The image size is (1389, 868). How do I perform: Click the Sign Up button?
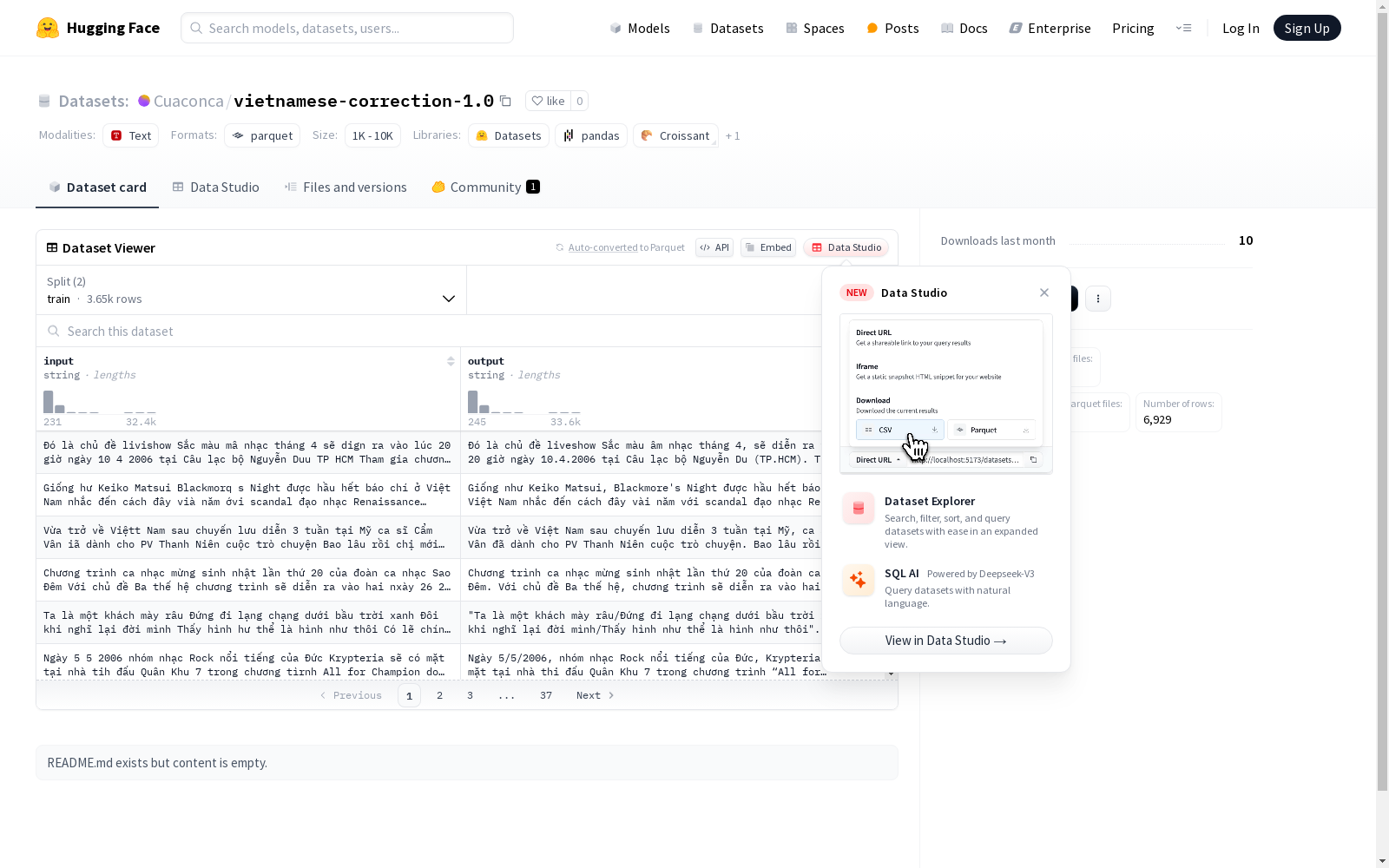(x=1307, y=28)
